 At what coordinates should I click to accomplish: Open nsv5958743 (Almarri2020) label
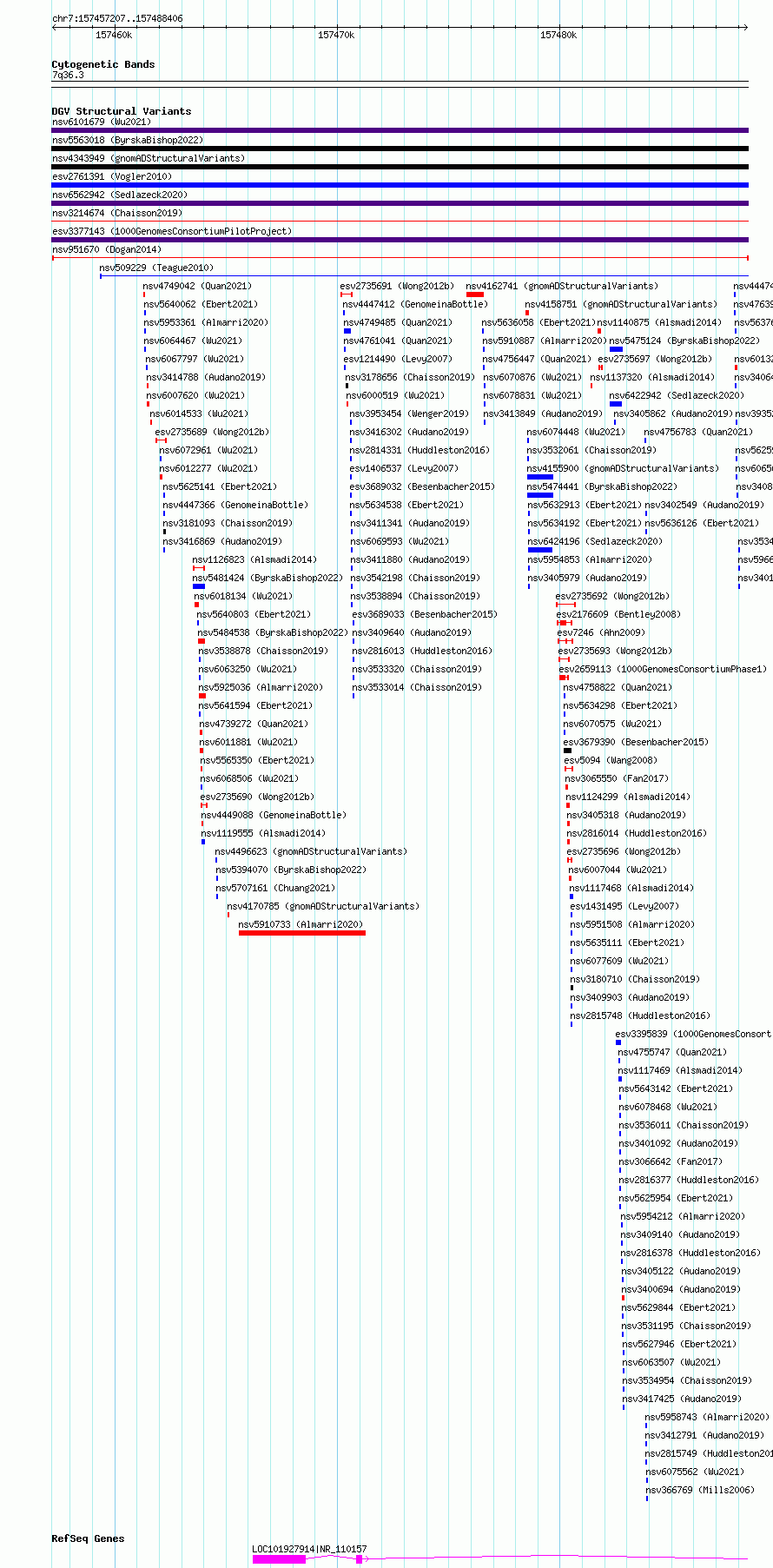pyautogui.click(x=707, y=1417)
